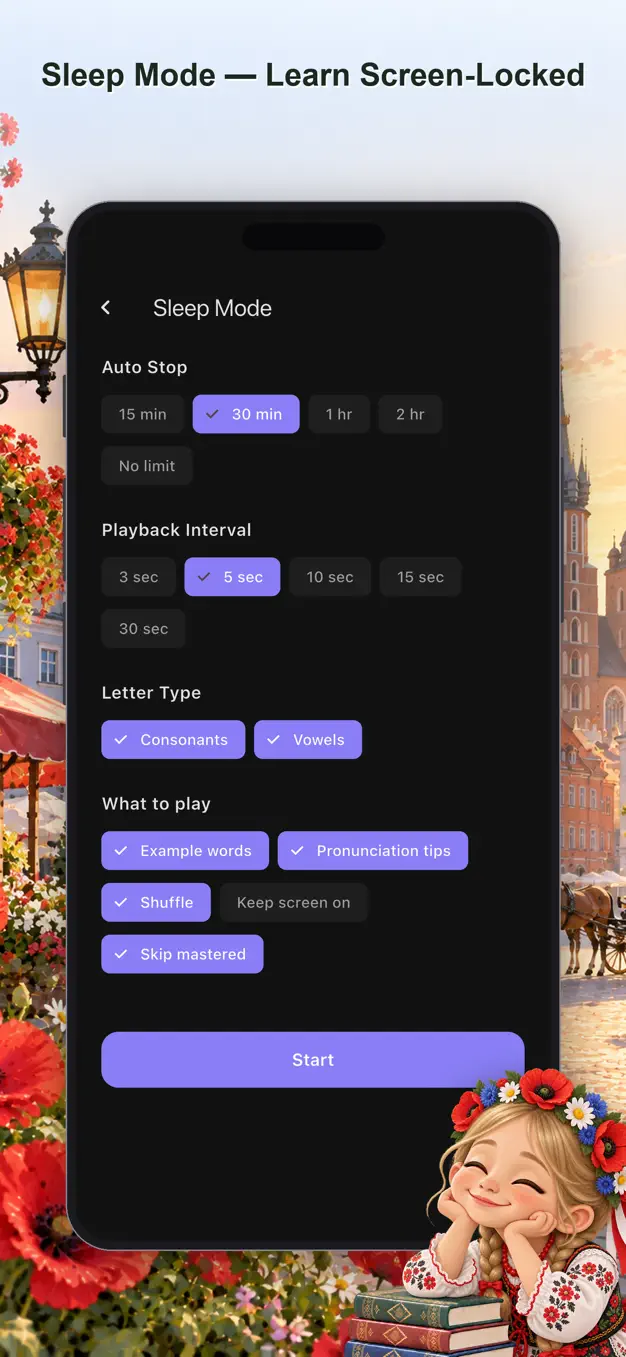Select 30 min auto stop chip
The width and height of the screenshot is (626, 1357).
point(246,414)
